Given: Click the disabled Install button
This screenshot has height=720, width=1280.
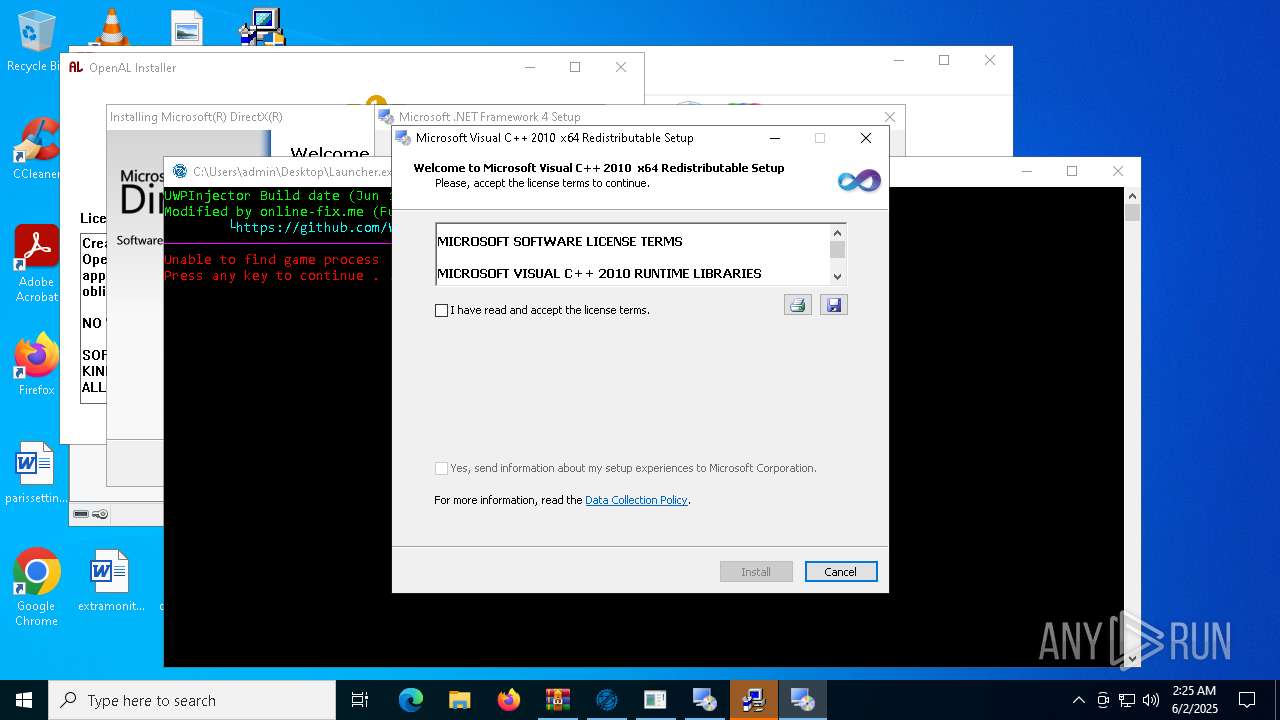Looking at the screenshot, I should point(756,572).
